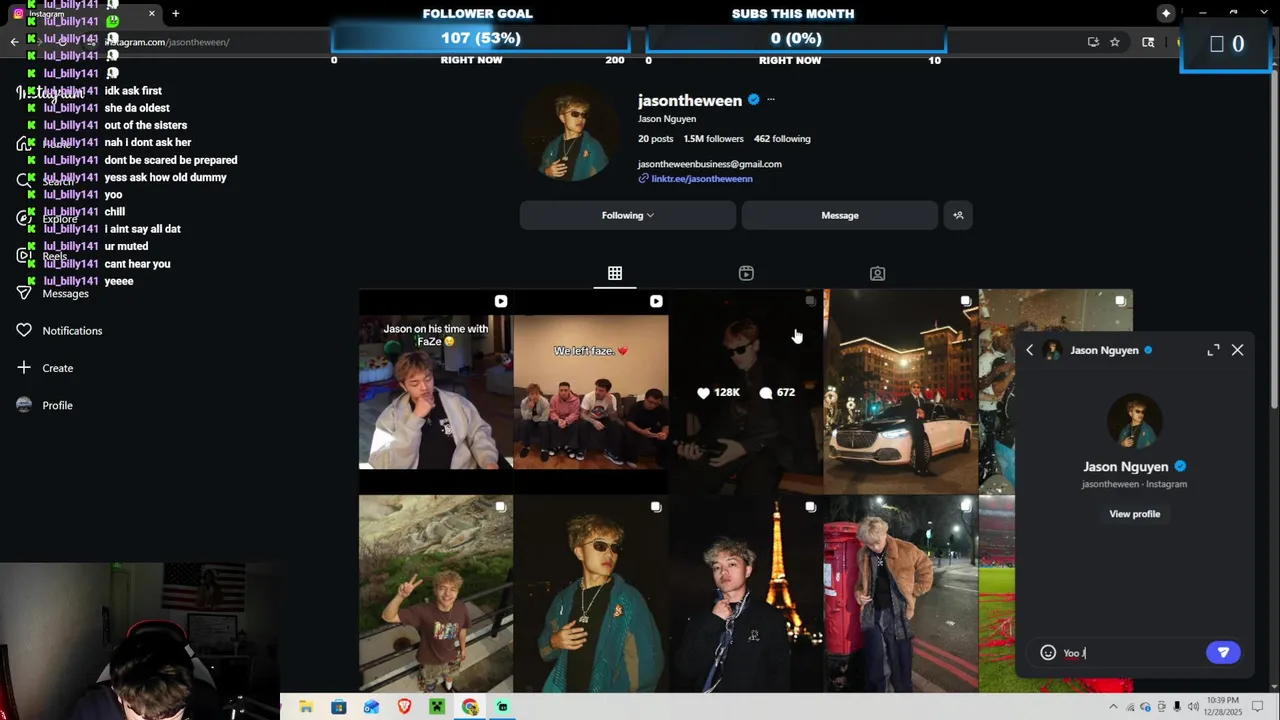
Task: Click View profile in the chat popup
Action: (x=1134, y=514)
